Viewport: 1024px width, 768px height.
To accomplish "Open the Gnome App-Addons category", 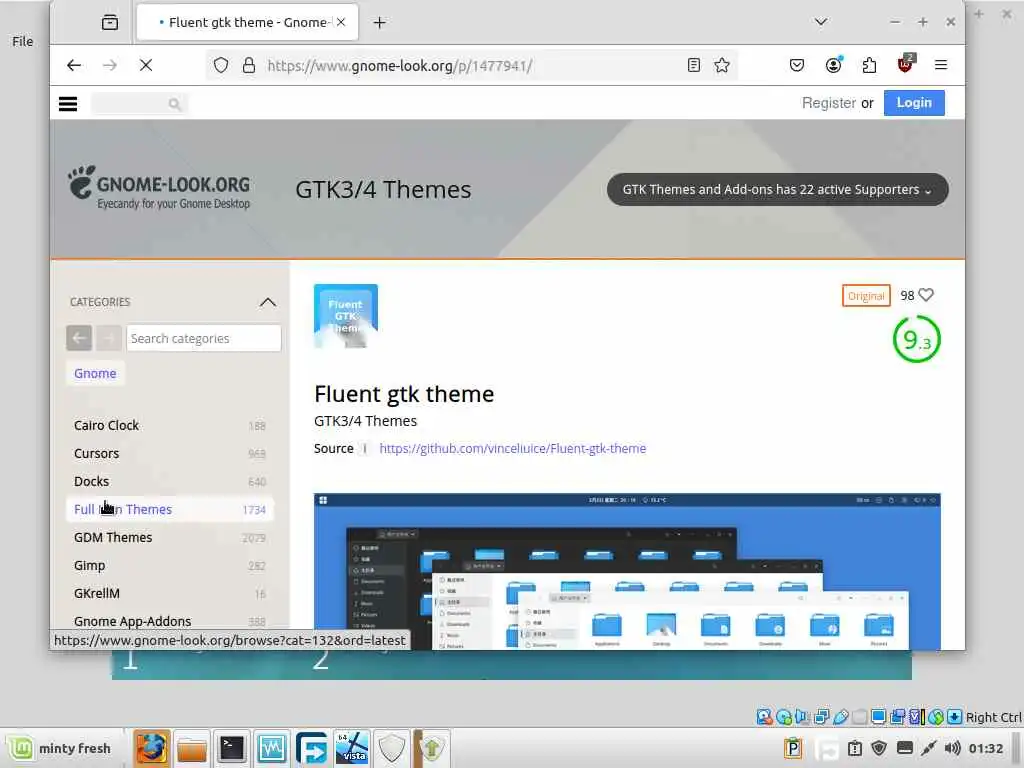I will click(170, 621).
